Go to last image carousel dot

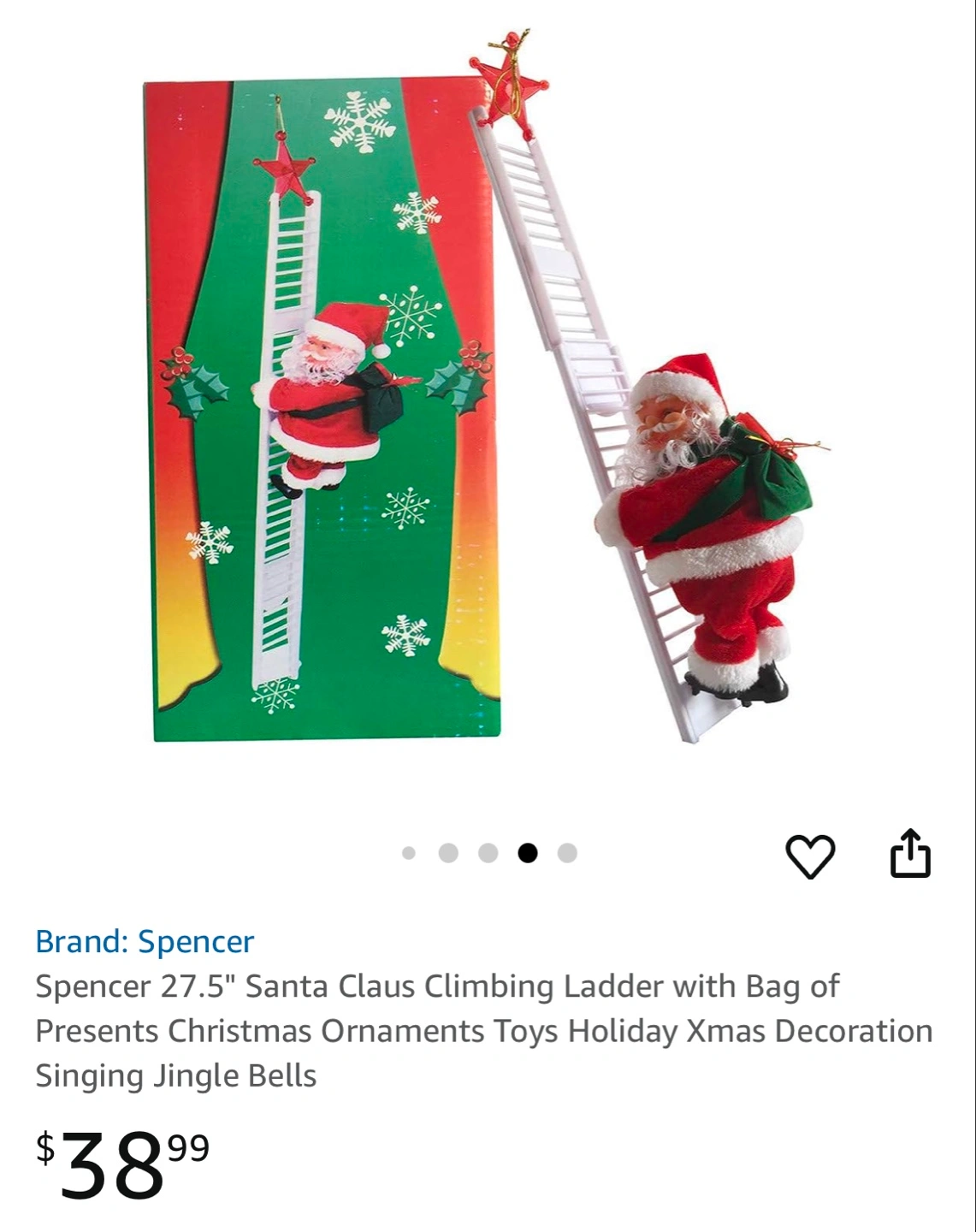click(x=567, y=853)
